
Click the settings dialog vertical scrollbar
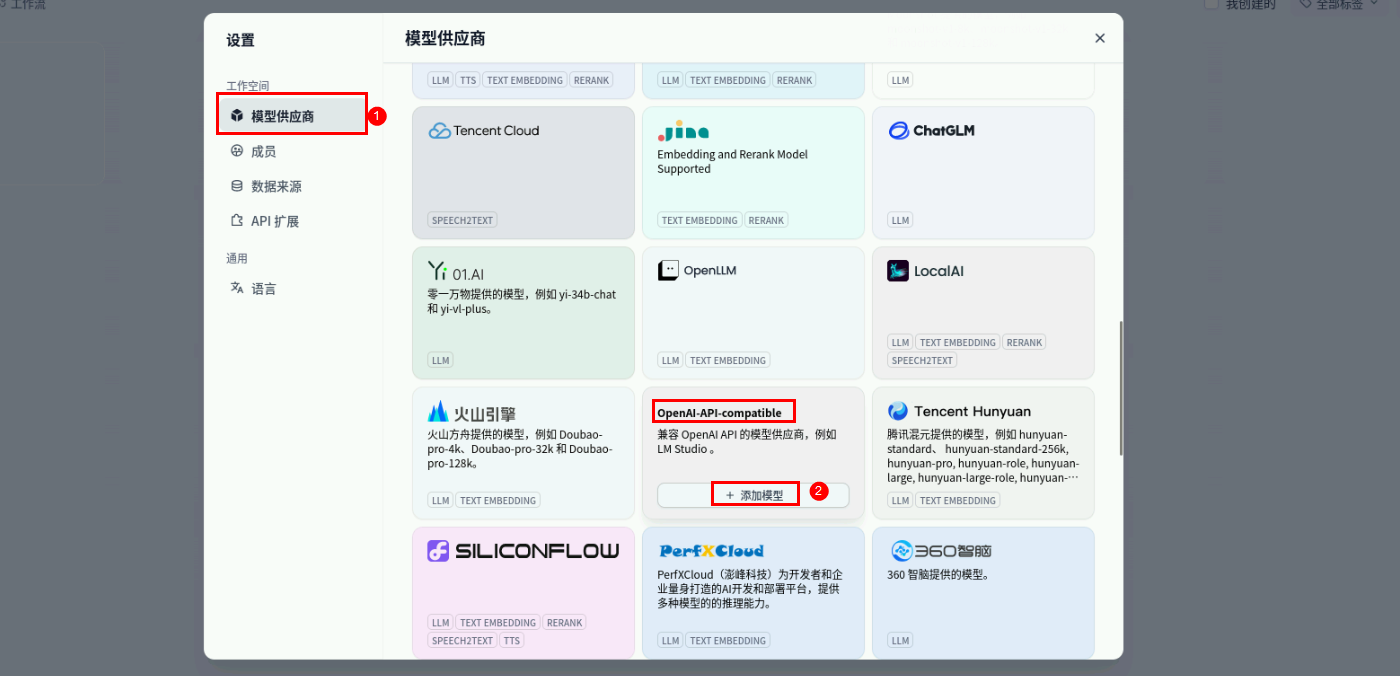(1120, 388)
